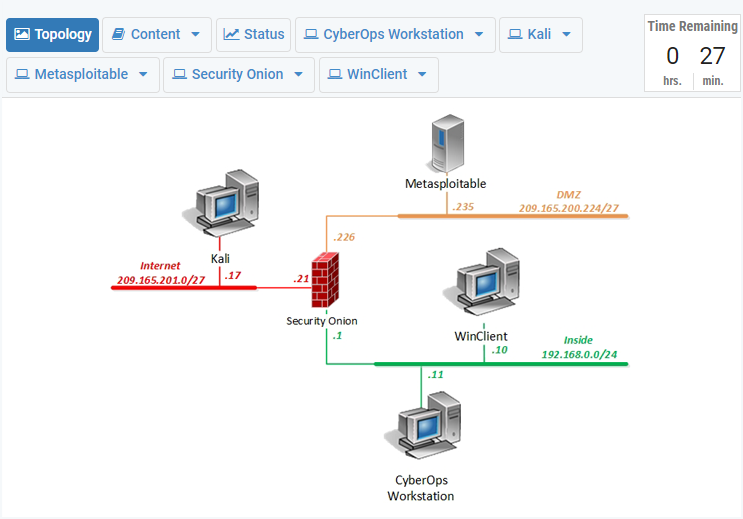This screenshot has width=743, height=519.
Task: Click the Time Remaining panel
Action: coord(692,53)
